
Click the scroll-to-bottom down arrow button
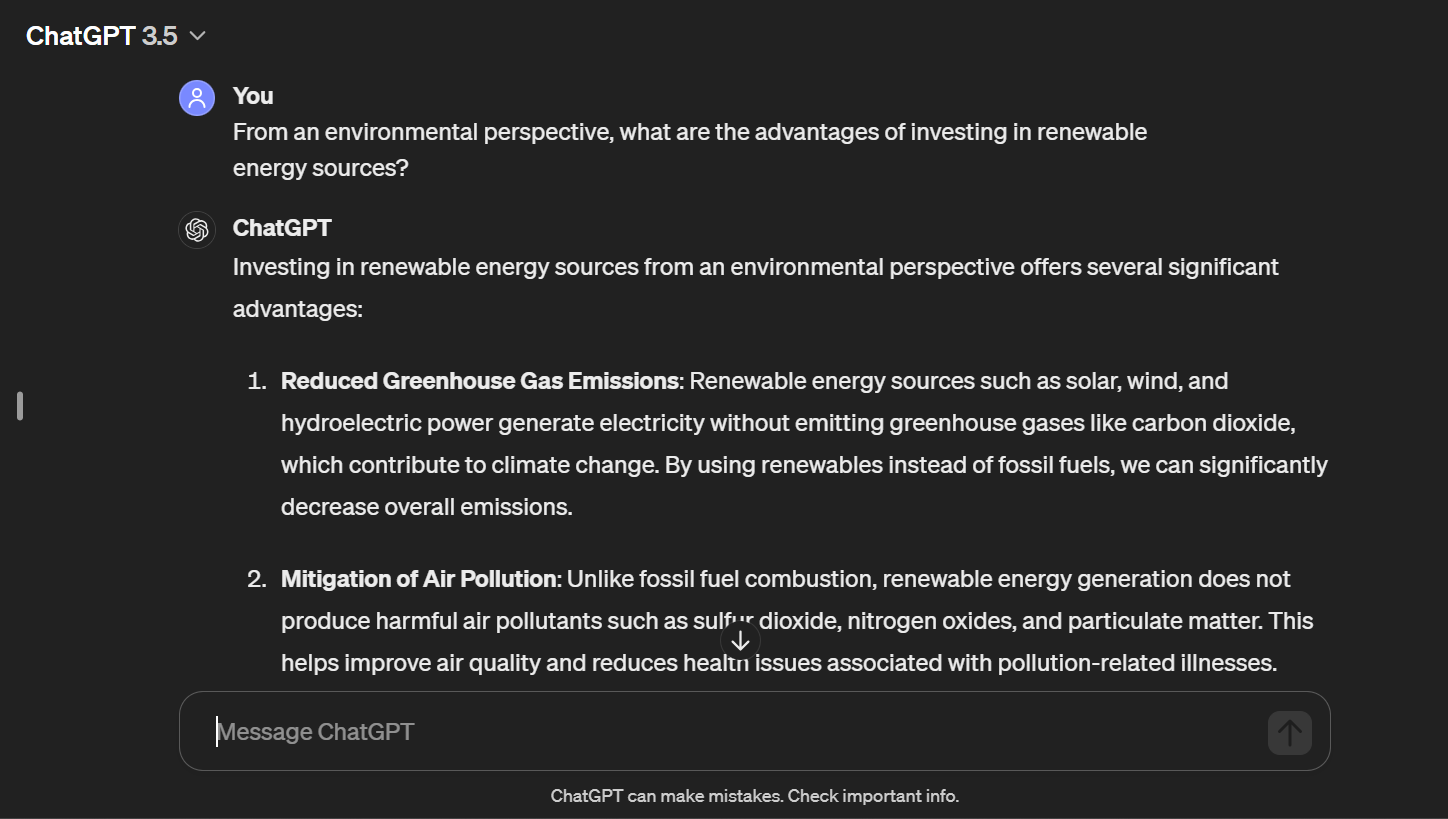(740, 640)
